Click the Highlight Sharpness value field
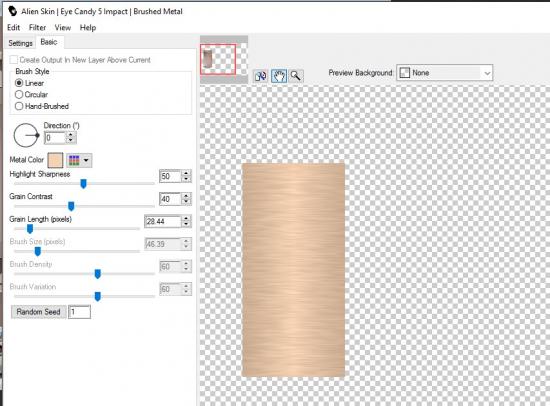This screenshot has height=406, width=550. [x=170, y=176]
